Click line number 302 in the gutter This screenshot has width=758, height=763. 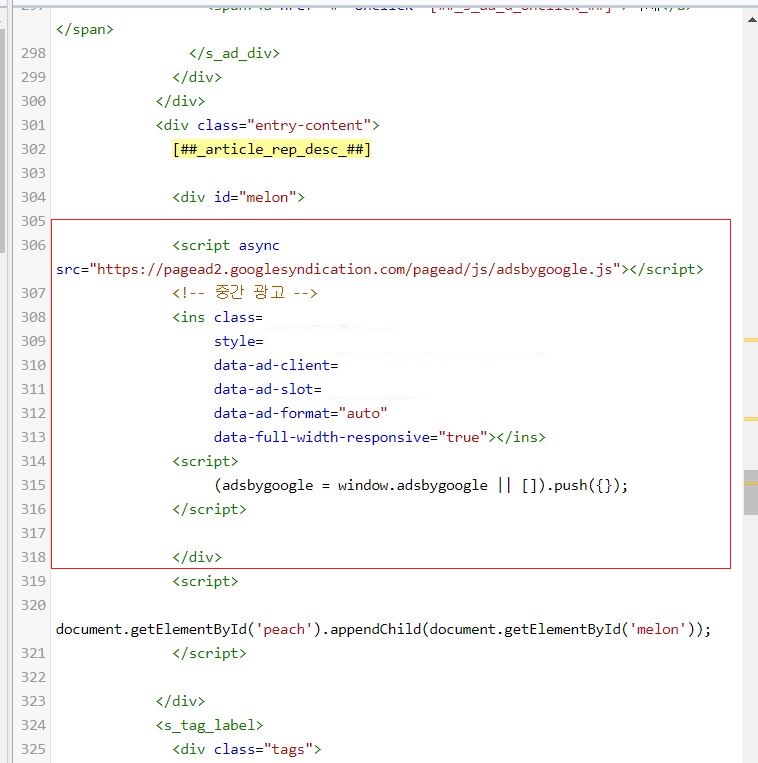(33, 149)
